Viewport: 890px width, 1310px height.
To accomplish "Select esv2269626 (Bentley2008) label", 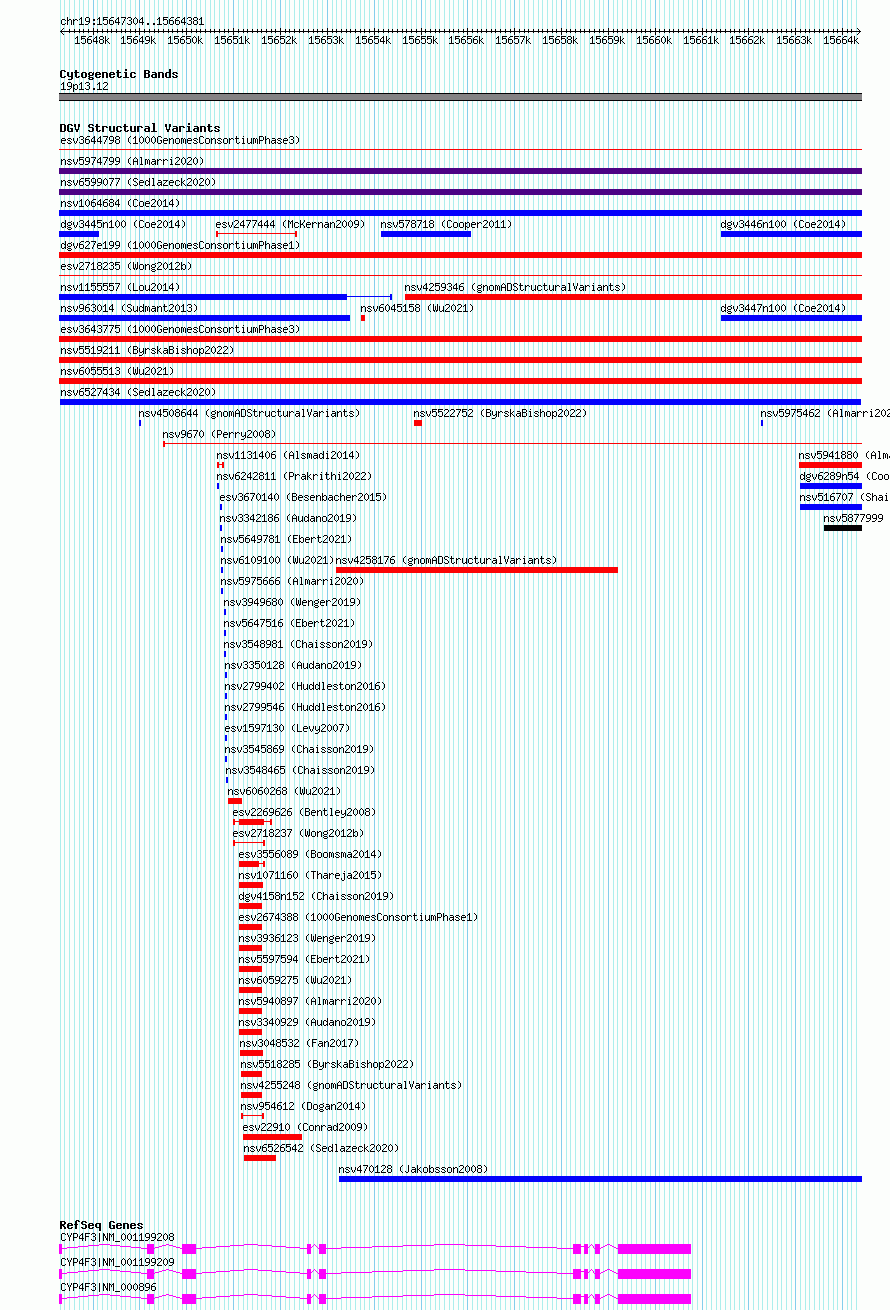I will pyautogui.click(x=305, y=812).
